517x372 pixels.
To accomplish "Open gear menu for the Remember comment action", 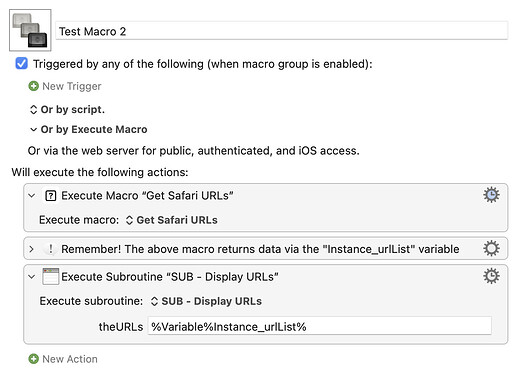I will 492,248.
